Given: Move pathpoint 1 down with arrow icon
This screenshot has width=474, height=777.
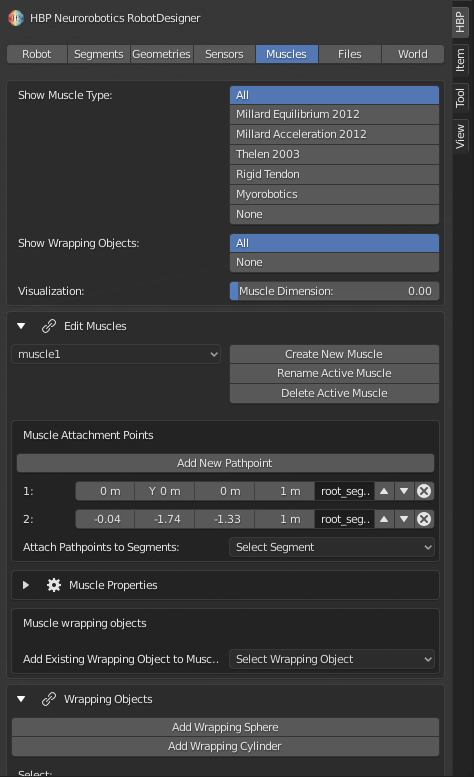Looking at the screenshot, I should tap(404, 491).
